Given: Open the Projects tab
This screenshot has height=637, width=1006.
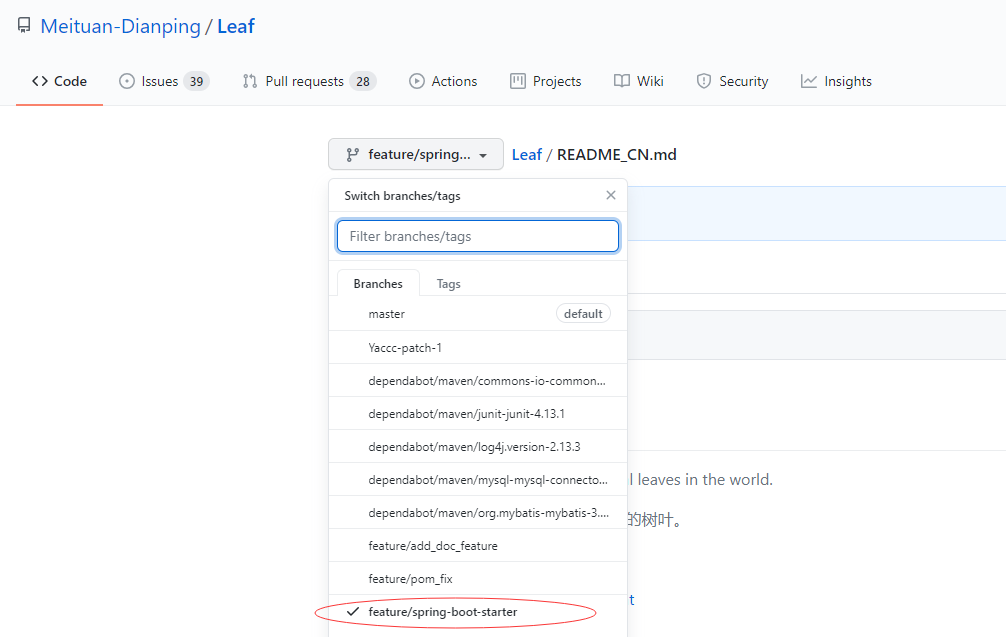Looking at the screenshot, I should pyautogui.click(x=546, y=81).
